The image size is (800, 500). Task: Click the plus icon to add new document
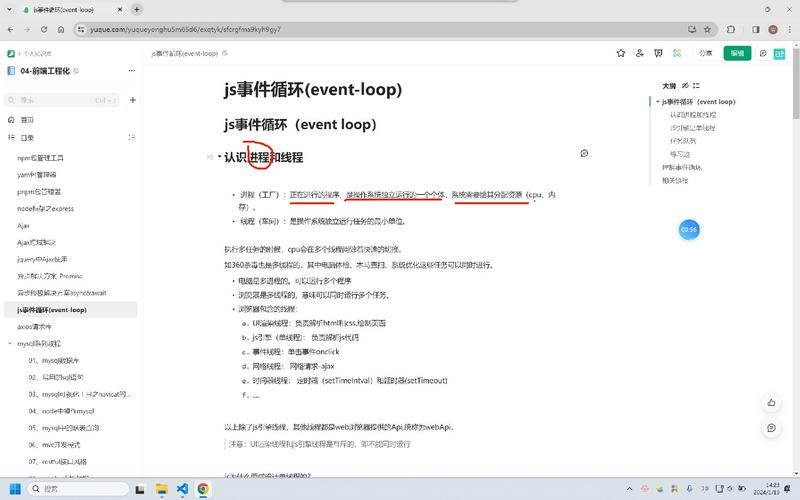133,100
